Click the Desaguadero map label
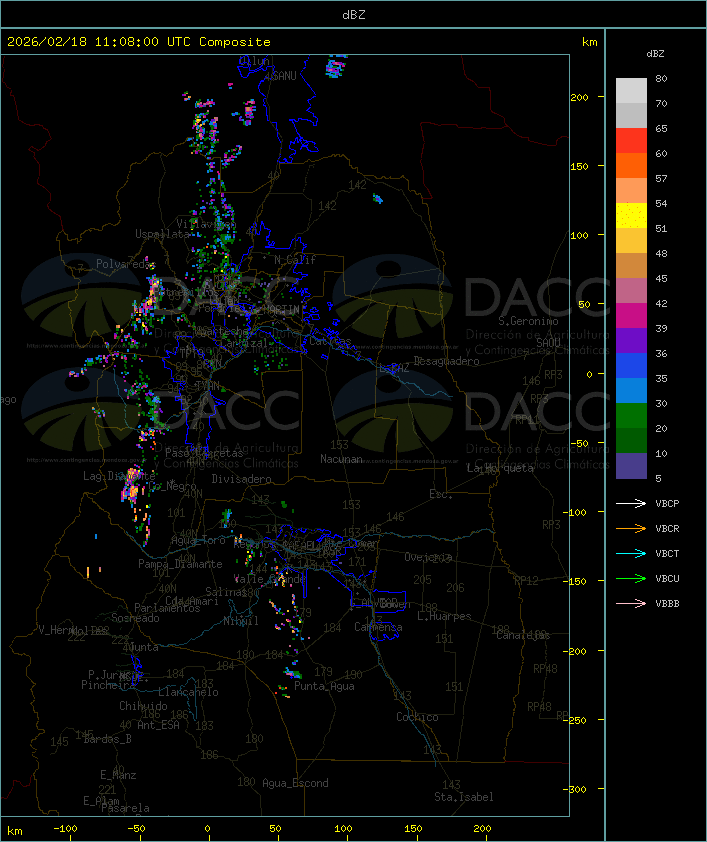Screen dimensions: 707x842 click(446, 361)
